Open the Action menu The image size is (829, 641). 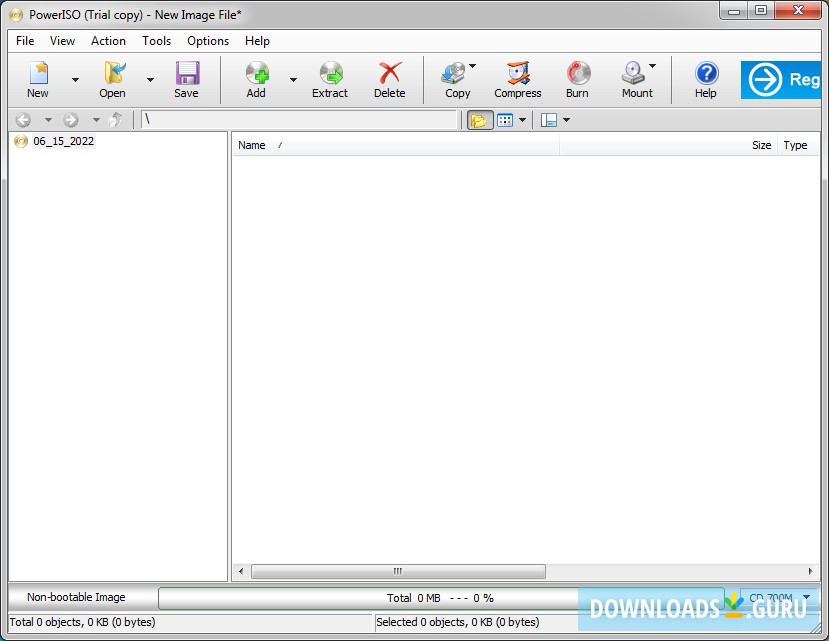point(108,41)
